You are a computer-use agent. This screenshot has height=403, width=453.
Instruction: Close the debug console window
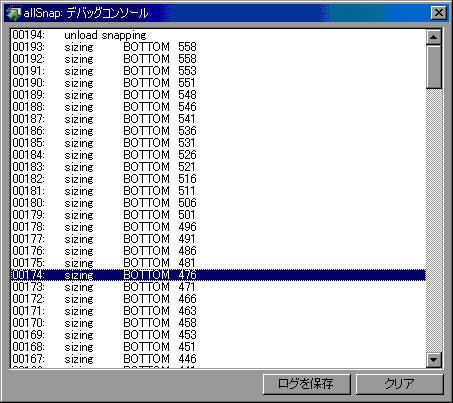pos(438,13)
